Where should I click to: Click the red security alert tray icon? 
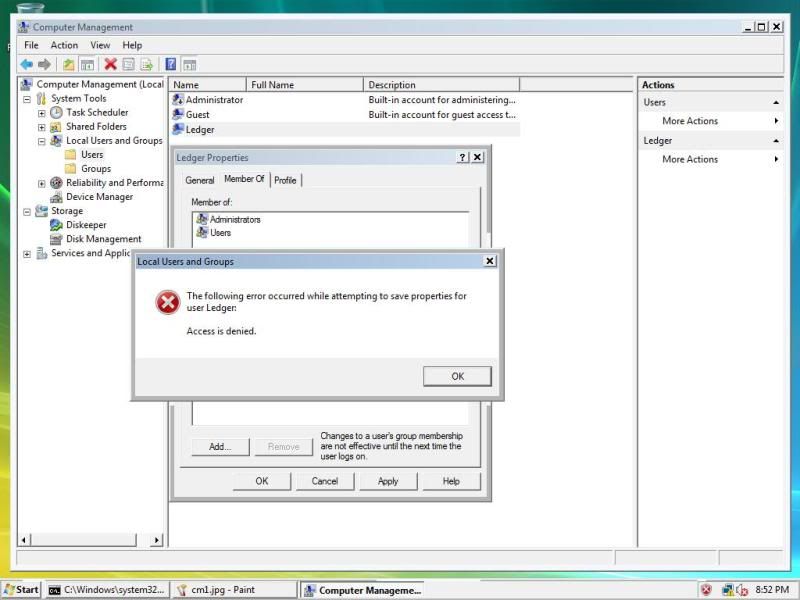[x=707, y=590]
